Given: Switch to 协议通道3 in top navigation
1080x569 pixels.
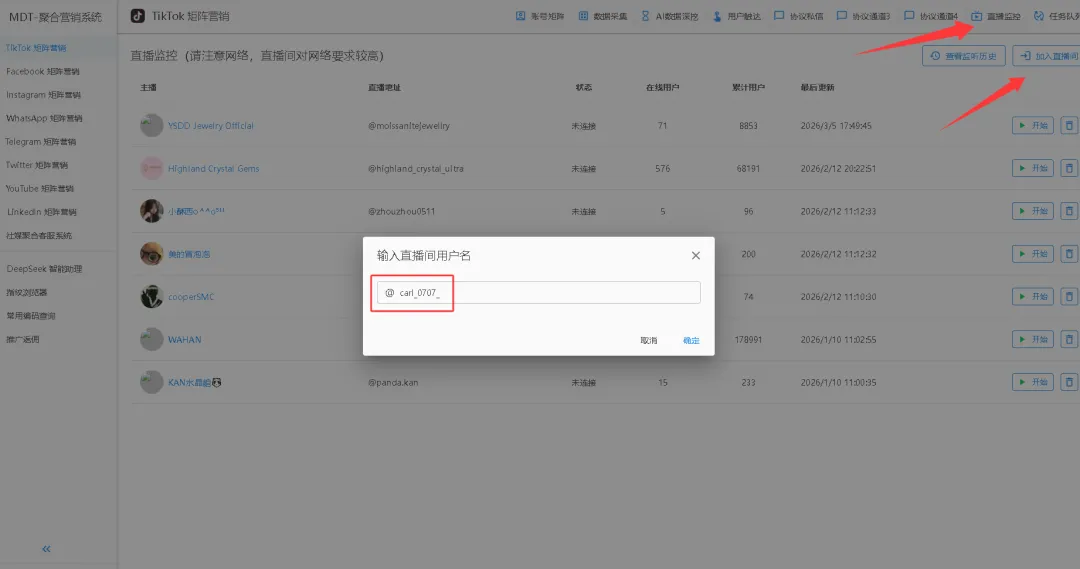Looking at the screenshot, I should pos(863,16).
